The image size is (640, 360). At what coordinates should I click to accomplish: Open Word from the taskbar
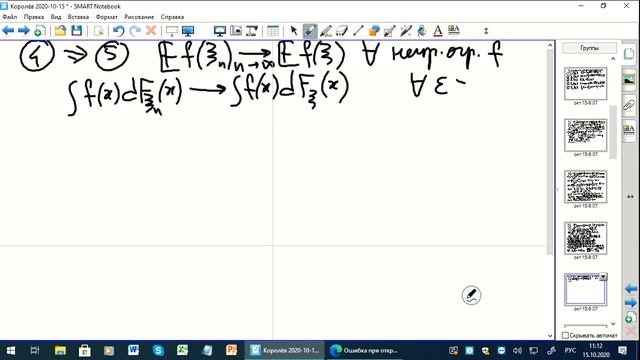coord(133,350)
